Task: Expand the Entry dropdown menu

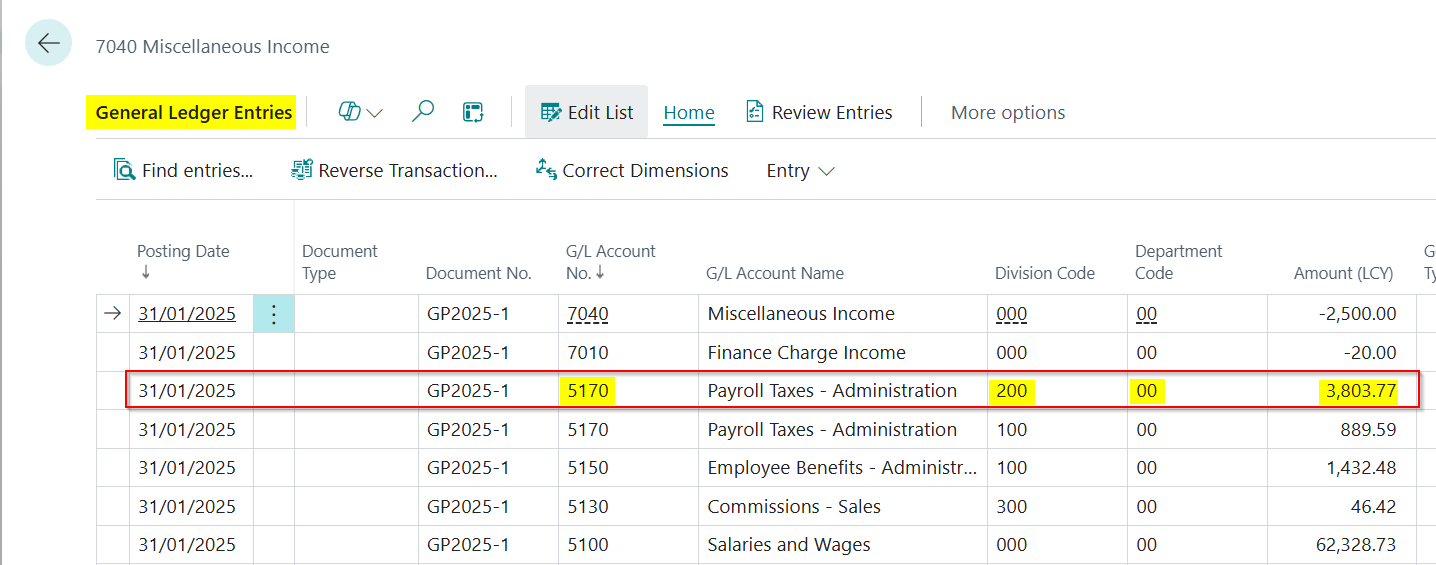Action: [800, 171]
